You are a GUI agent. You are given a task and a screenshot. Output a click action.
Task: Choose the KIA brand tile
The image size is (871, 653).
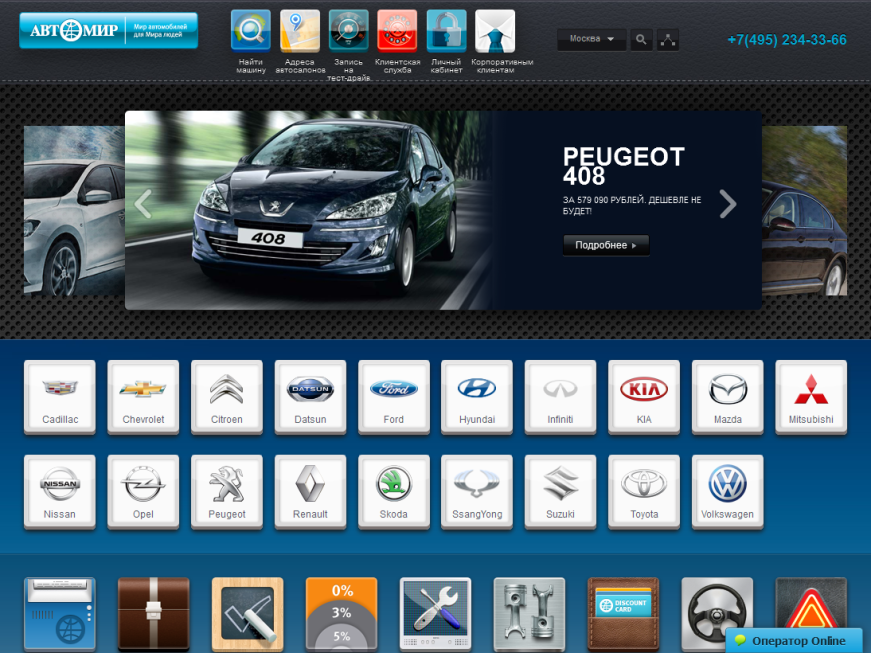644,396
